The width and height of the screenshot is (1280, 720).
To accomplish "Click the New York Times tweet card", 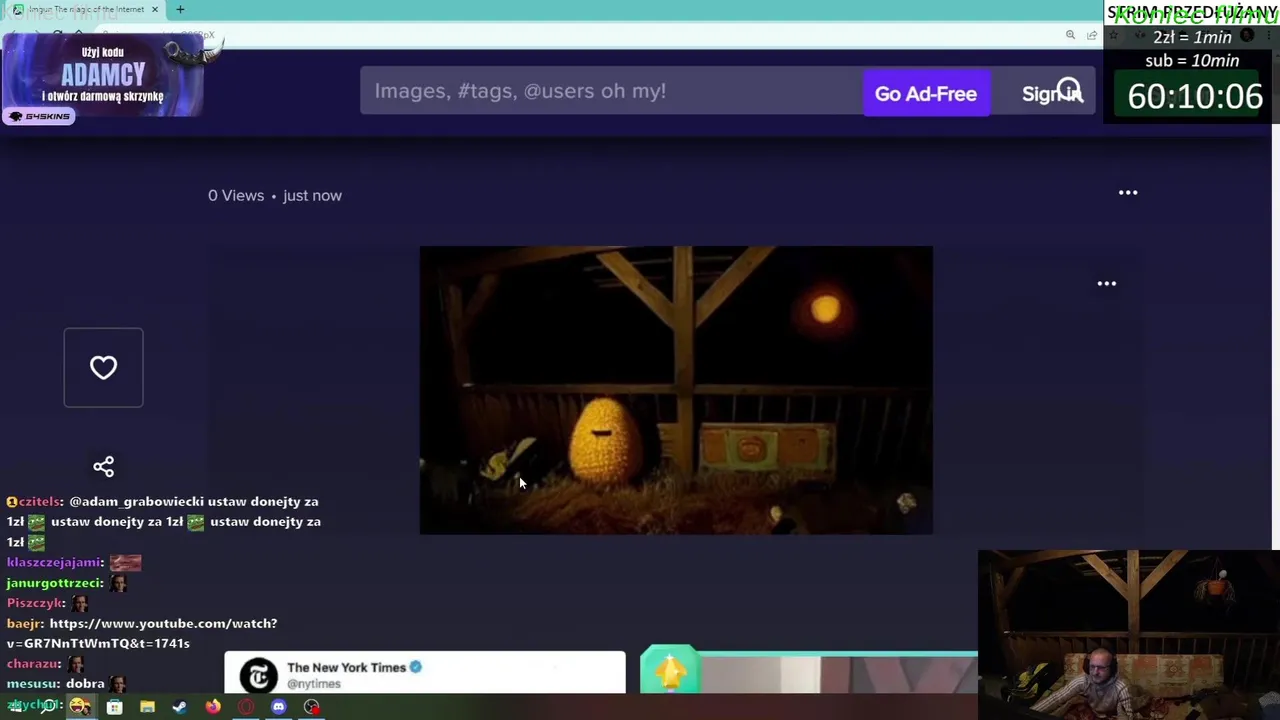I will click(x=425, y=672).
